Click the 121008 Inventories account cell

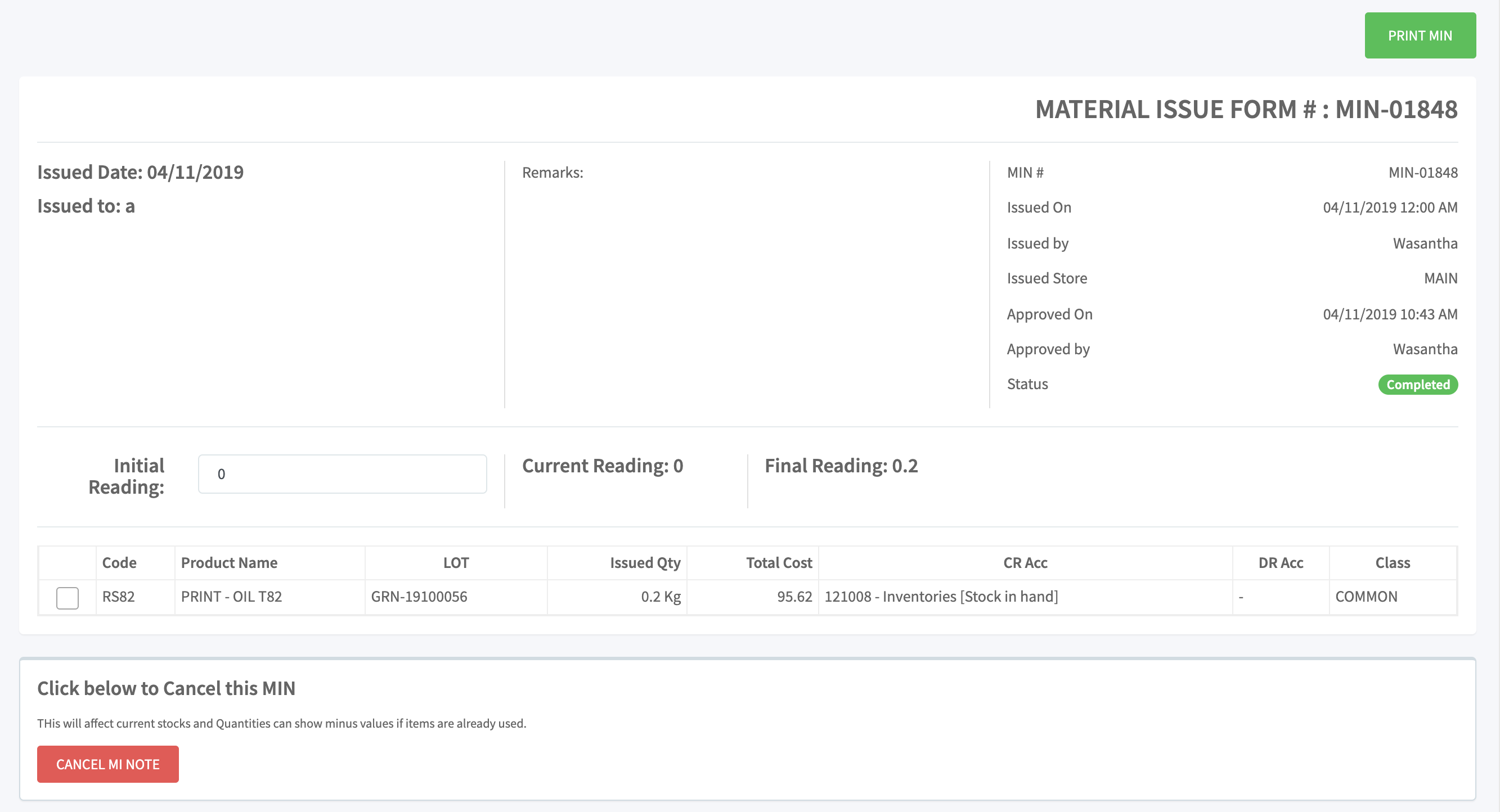coord(941,597)
